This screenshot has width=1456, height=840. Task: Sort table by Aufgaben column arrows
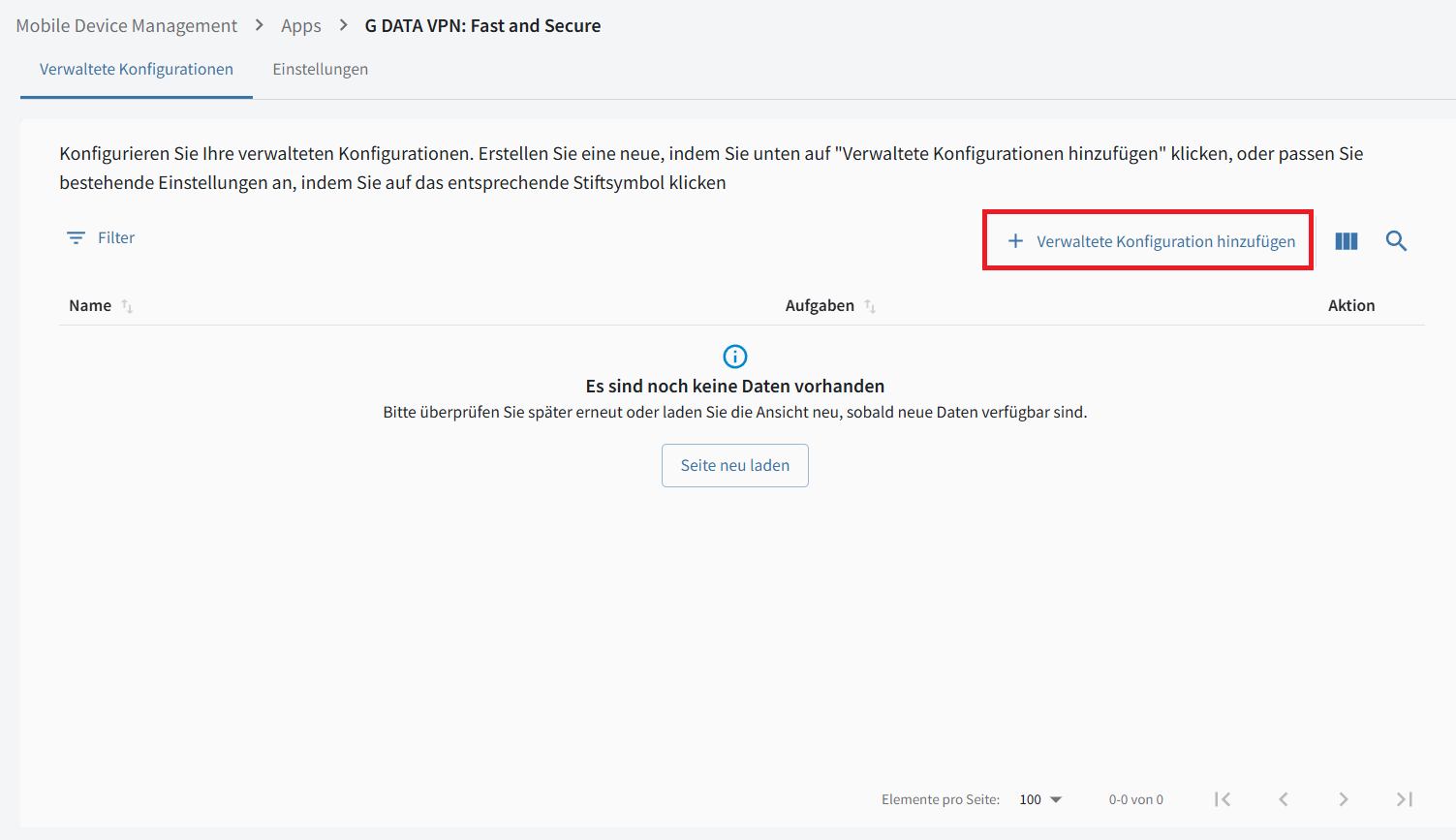pyautogui.click(x=870, y=306)
